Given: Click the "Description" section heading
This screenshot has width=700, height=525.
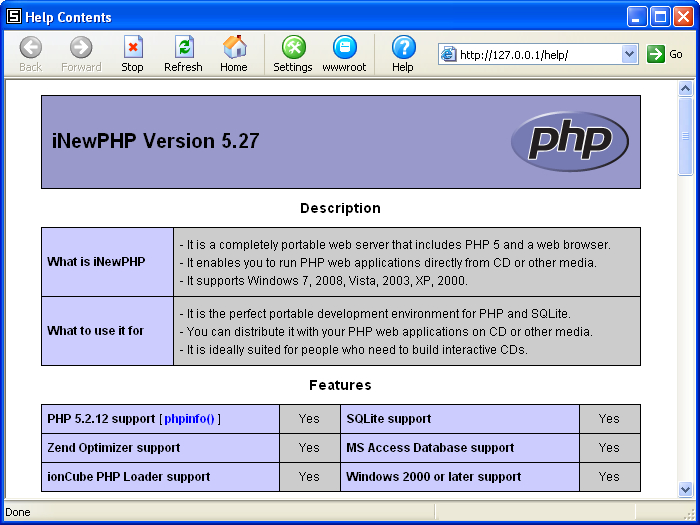Looking at the screenshot, I should point(341,208).
